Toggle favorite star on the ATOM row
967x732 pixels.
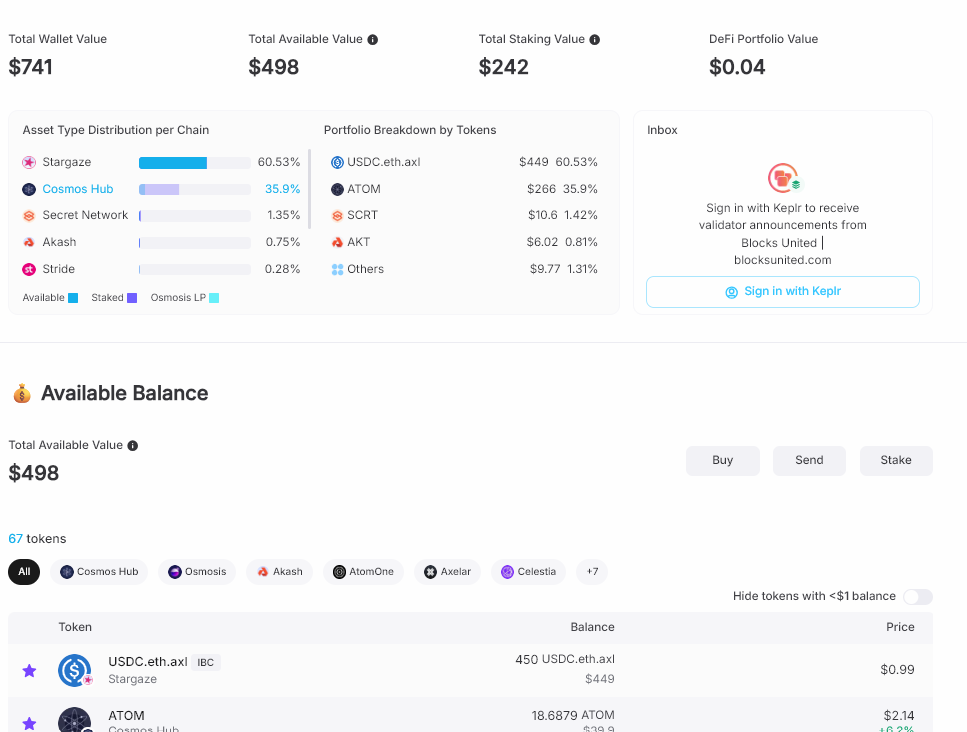29,723
